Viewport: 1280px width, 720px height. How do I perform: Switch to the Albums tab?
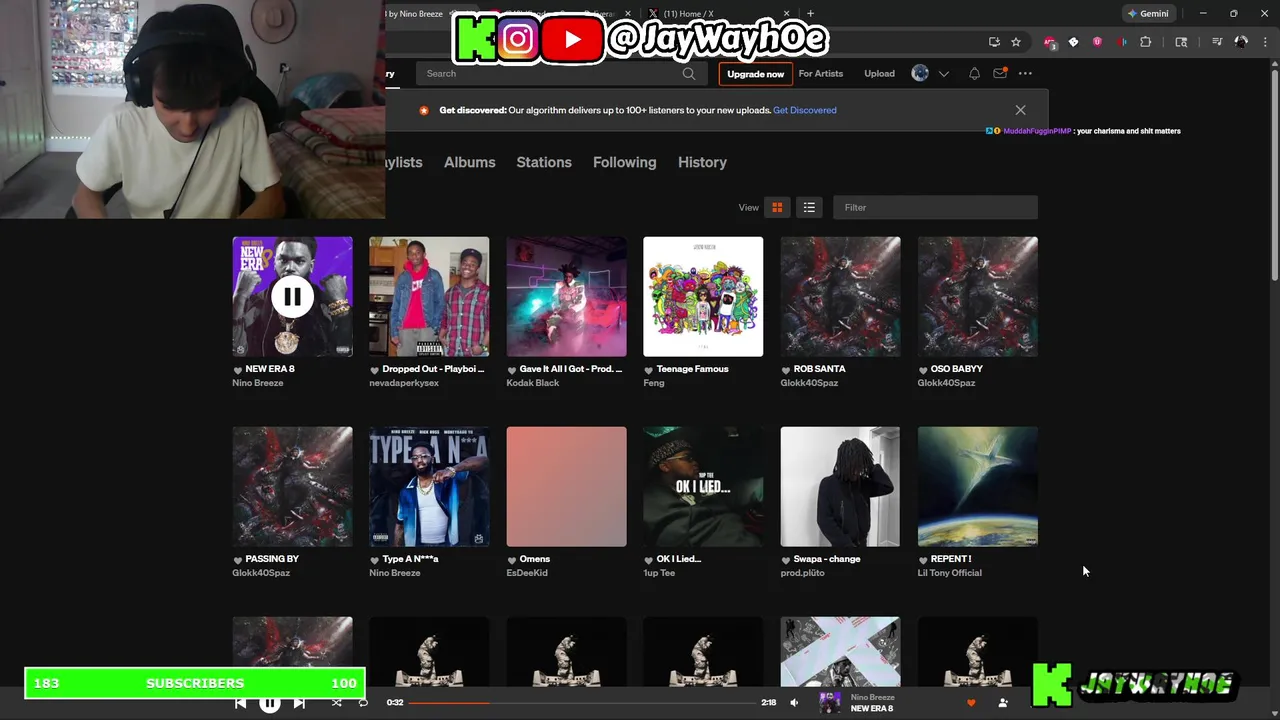(469, 162)
